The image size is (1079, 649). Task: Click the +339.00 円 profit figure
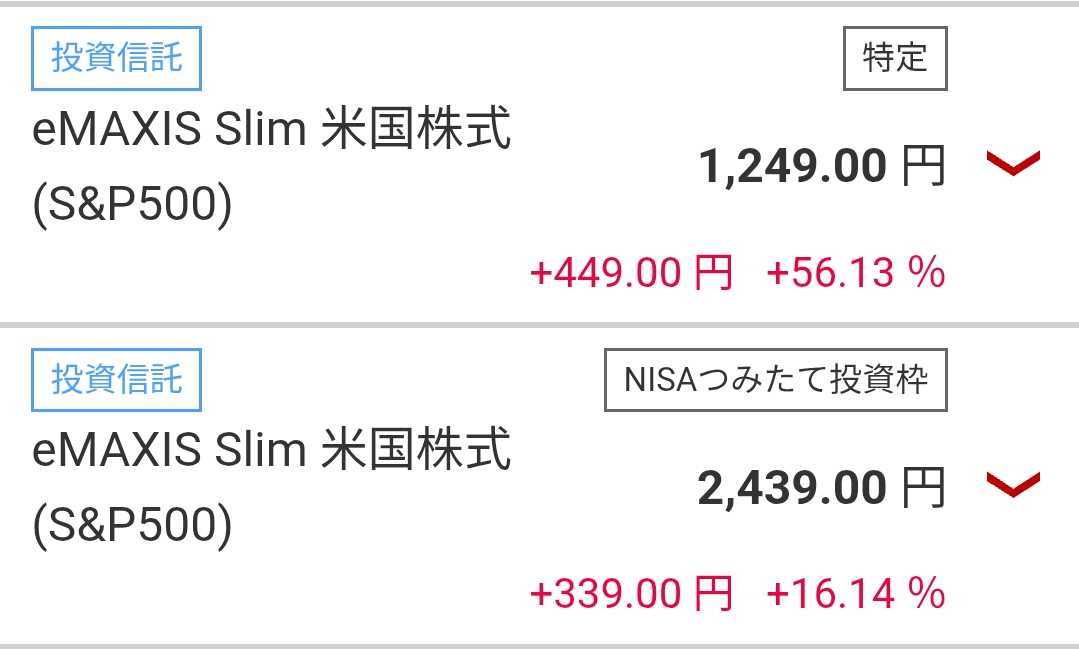point(631,594)
